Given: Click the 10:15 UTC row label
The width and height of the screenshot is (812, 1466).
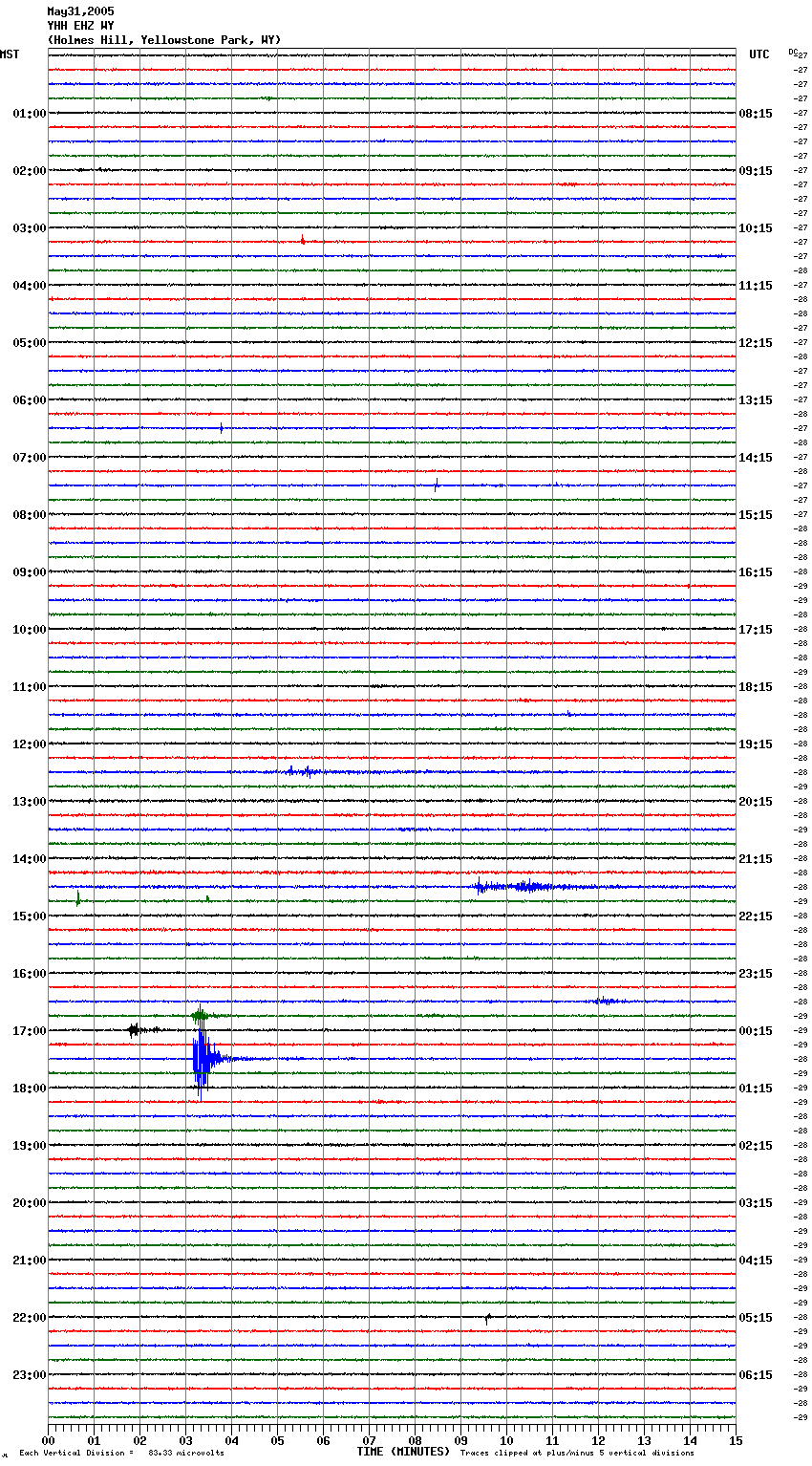Looking at the screenshot, I should tap(756, 228).
